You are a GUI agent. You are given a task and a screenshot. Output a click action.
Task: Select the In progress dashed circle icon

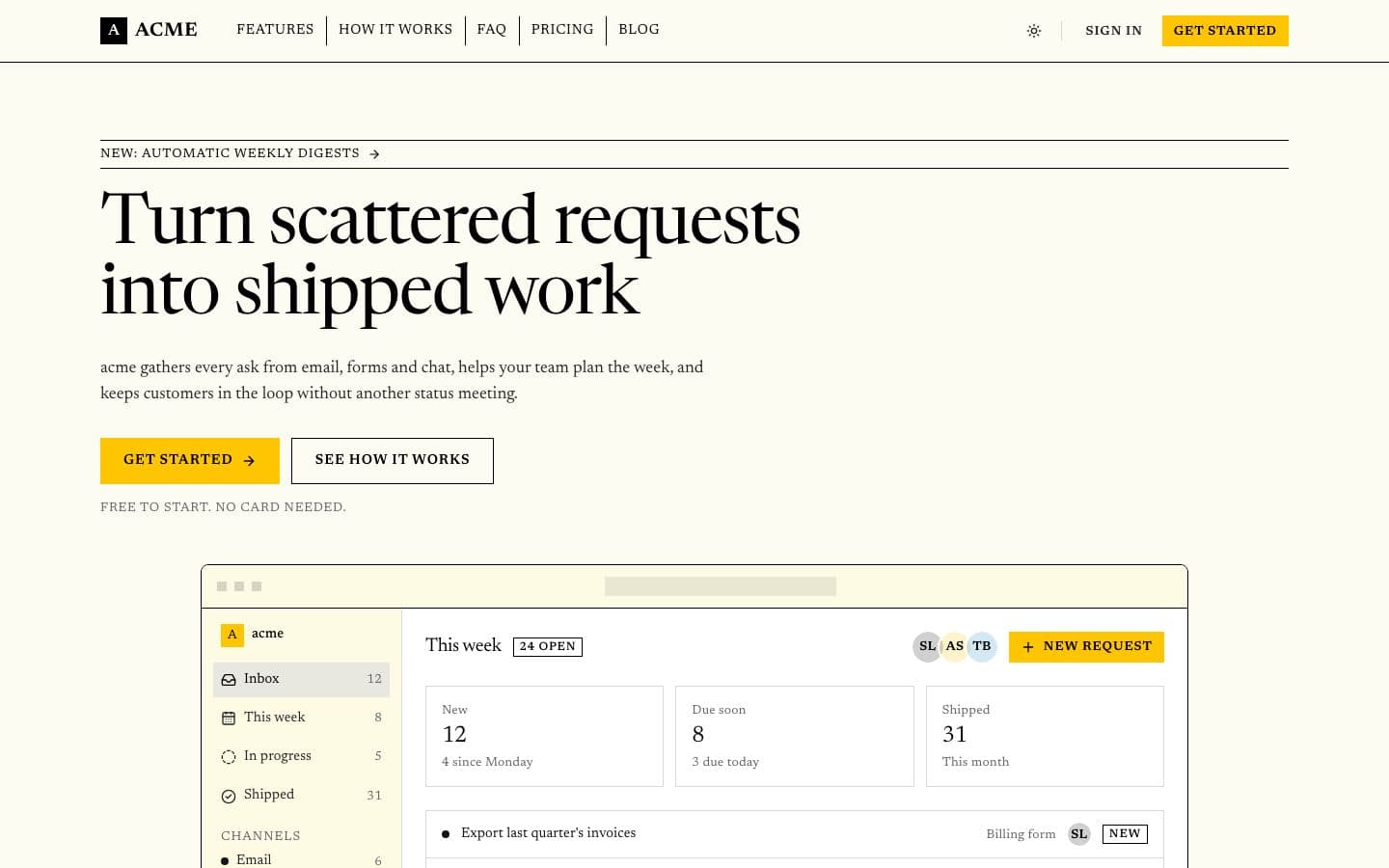(229, 757)
